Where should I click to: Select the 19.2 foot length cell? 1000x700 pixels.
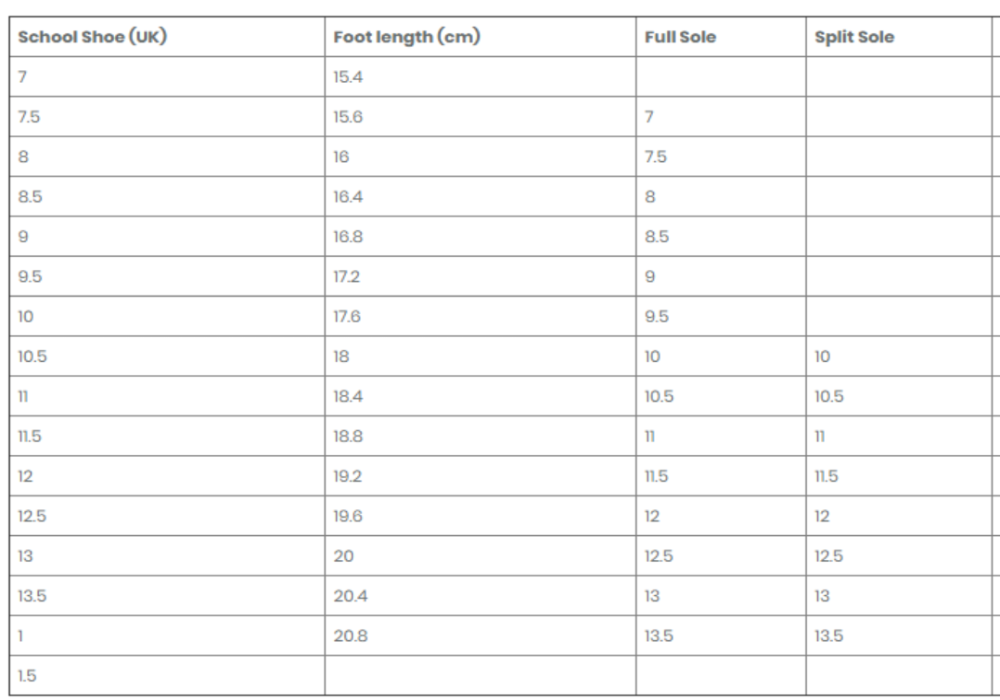coord(346,477)
